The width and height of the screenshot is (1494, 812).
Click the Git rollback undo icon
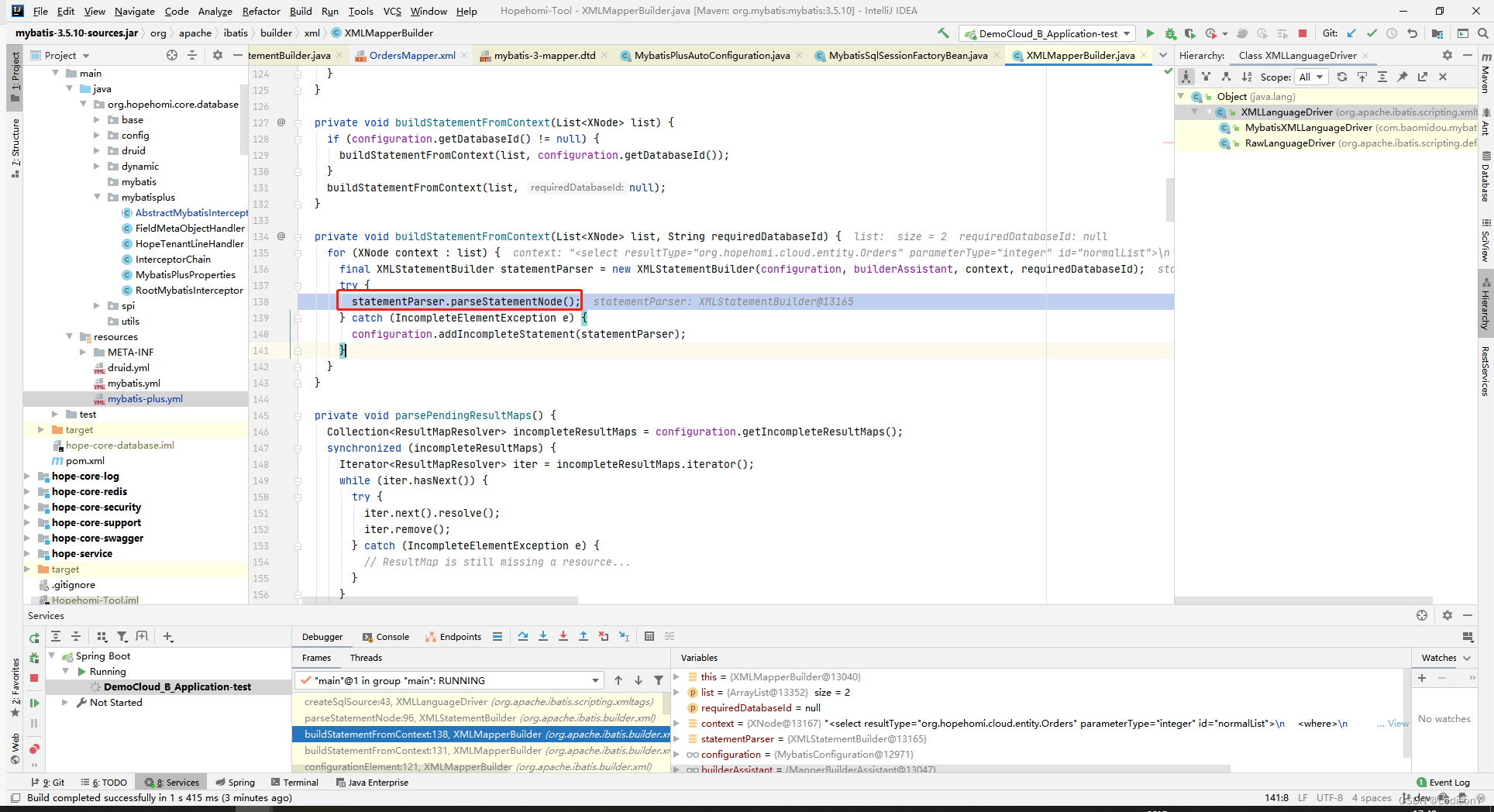[1412, 33]
